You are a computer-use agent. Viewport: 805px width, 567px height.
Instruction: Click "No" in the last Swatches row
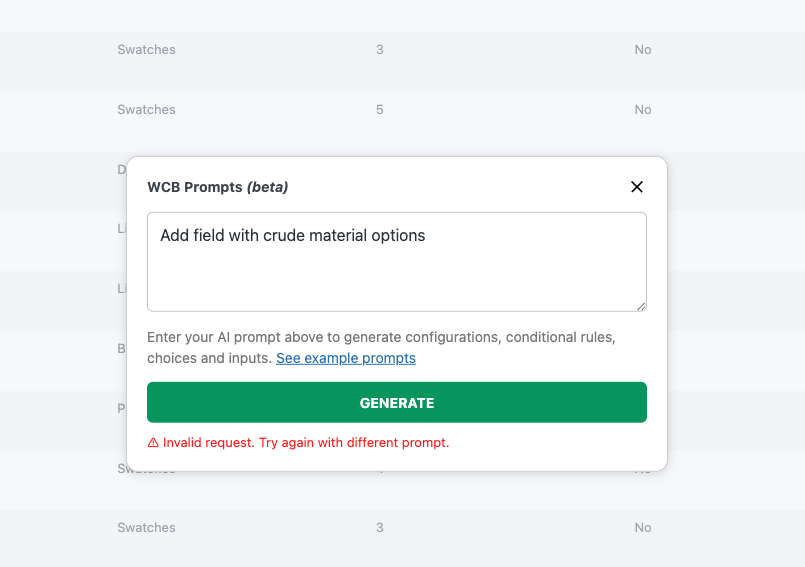(x=643, y=528)
